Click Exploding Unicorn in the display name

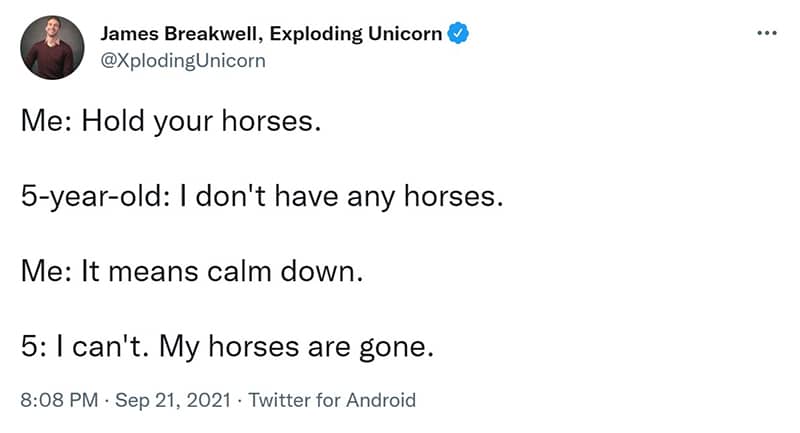tap(356, 34)
